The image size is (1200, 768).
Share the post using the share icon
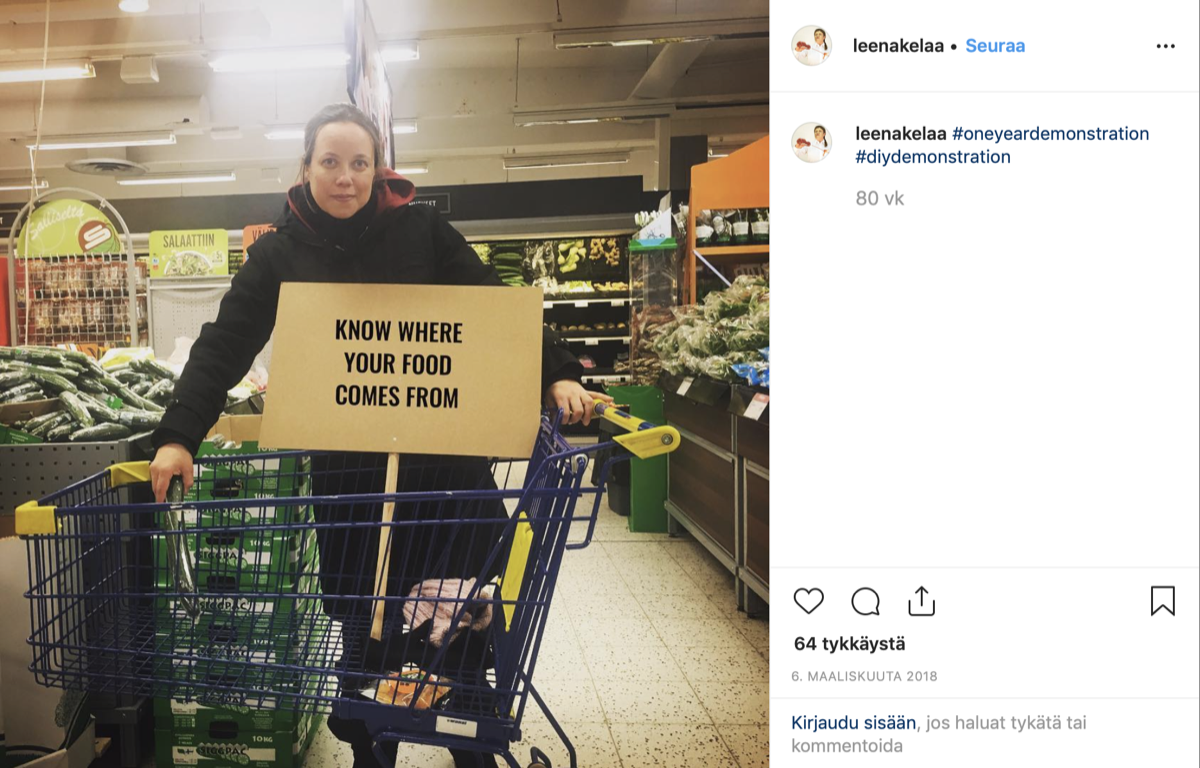921,601
